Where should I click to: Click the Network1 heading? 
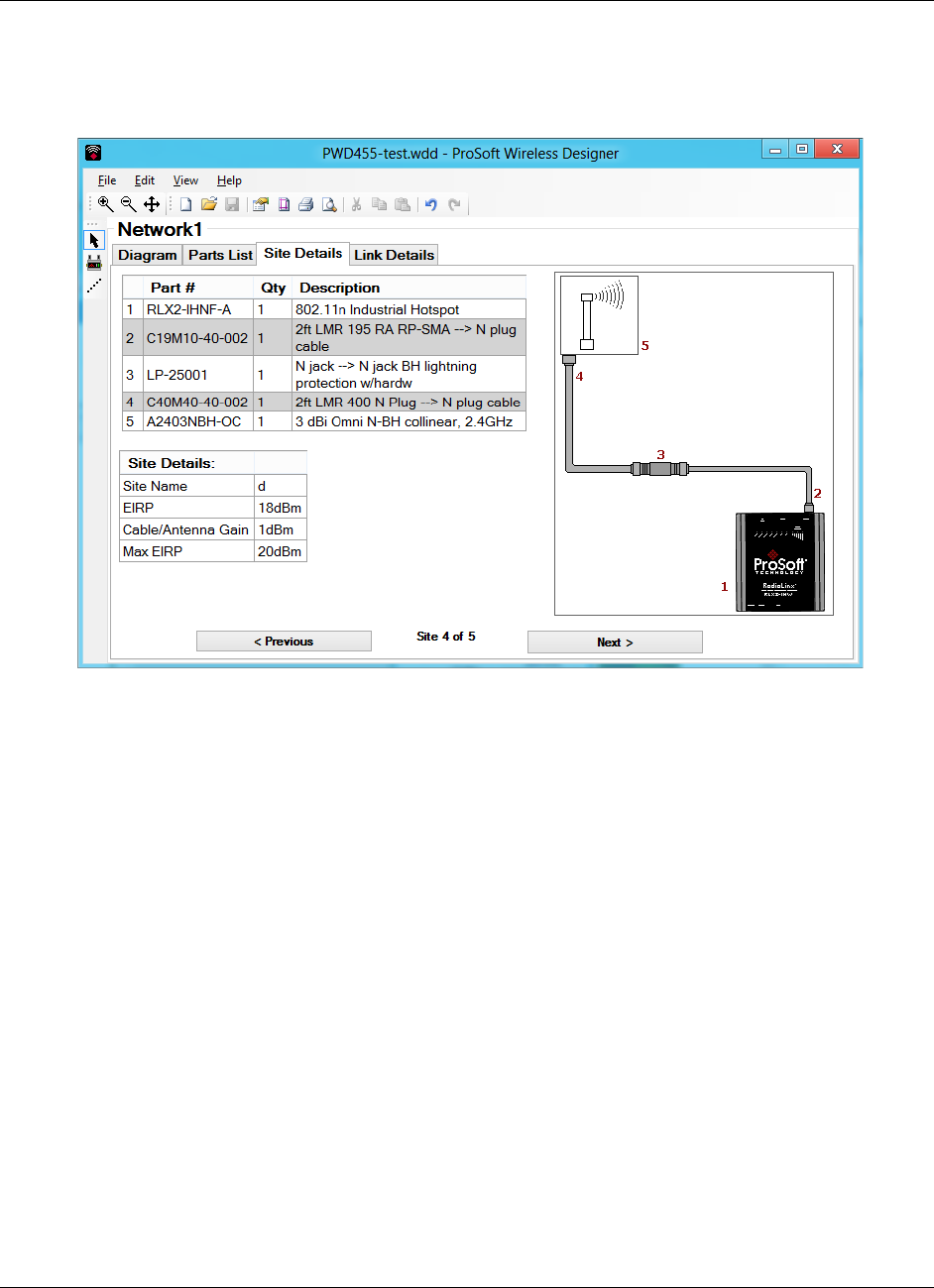click(160, 229)
